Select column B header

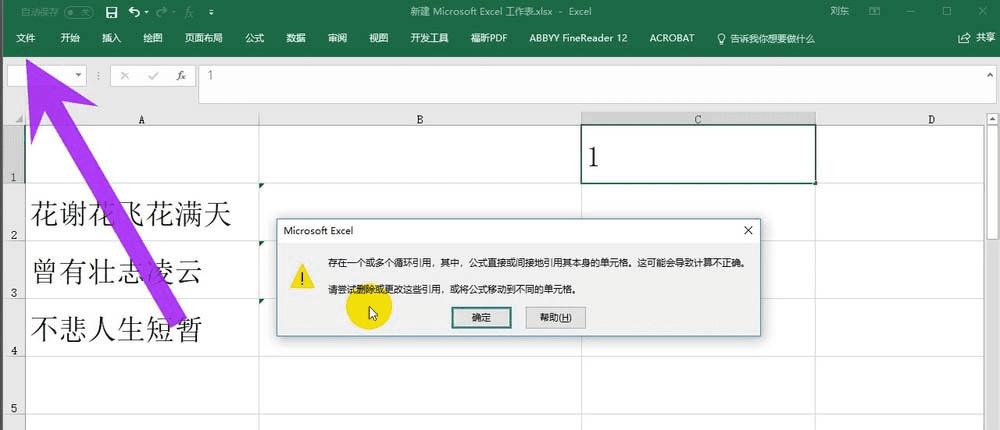coord(420,119)
